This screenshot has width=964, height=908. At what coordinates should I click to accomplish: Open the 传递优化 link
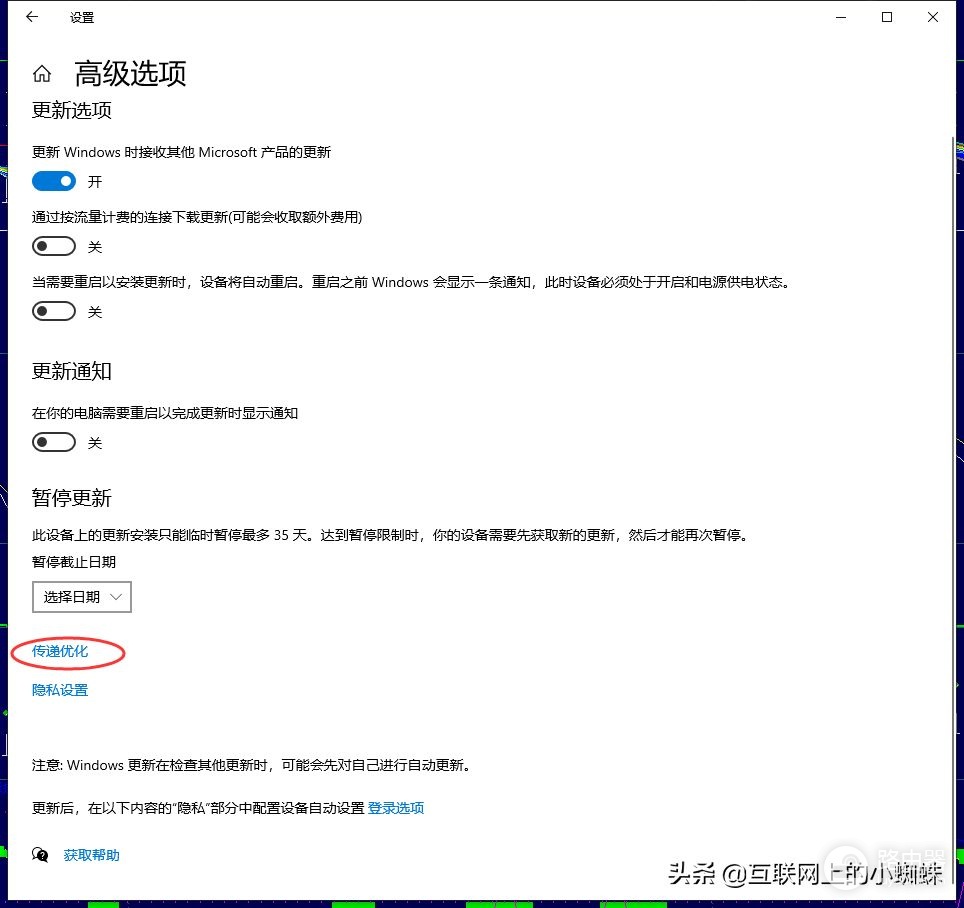[60, 651]
